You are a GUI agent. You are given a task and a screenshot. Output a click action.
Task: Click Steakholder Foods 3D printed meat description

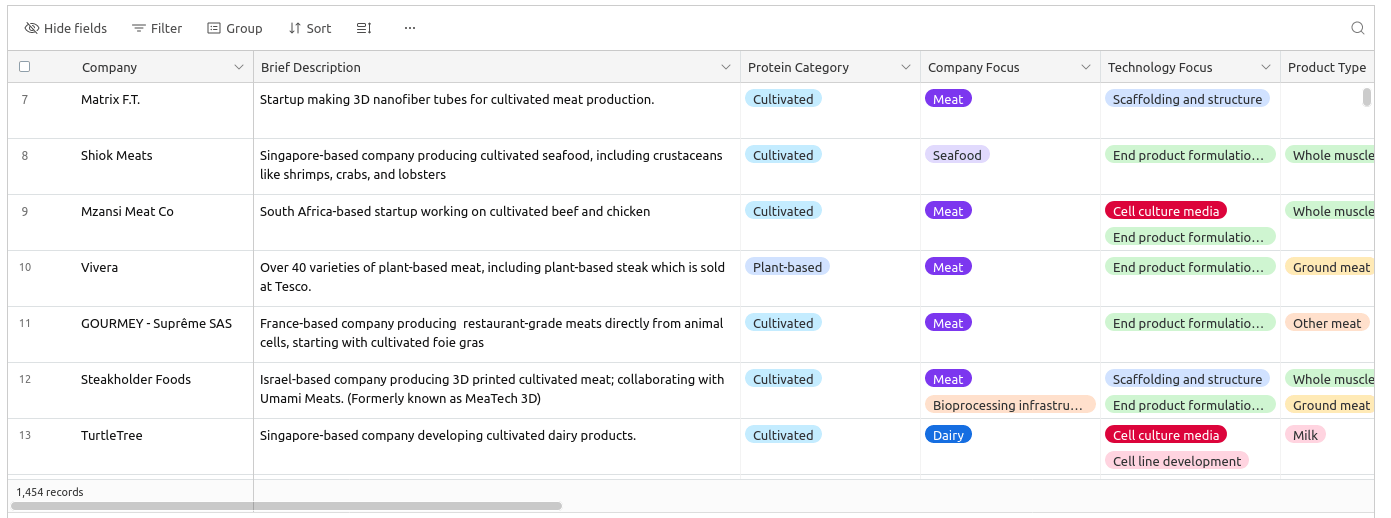pos(492,389)
